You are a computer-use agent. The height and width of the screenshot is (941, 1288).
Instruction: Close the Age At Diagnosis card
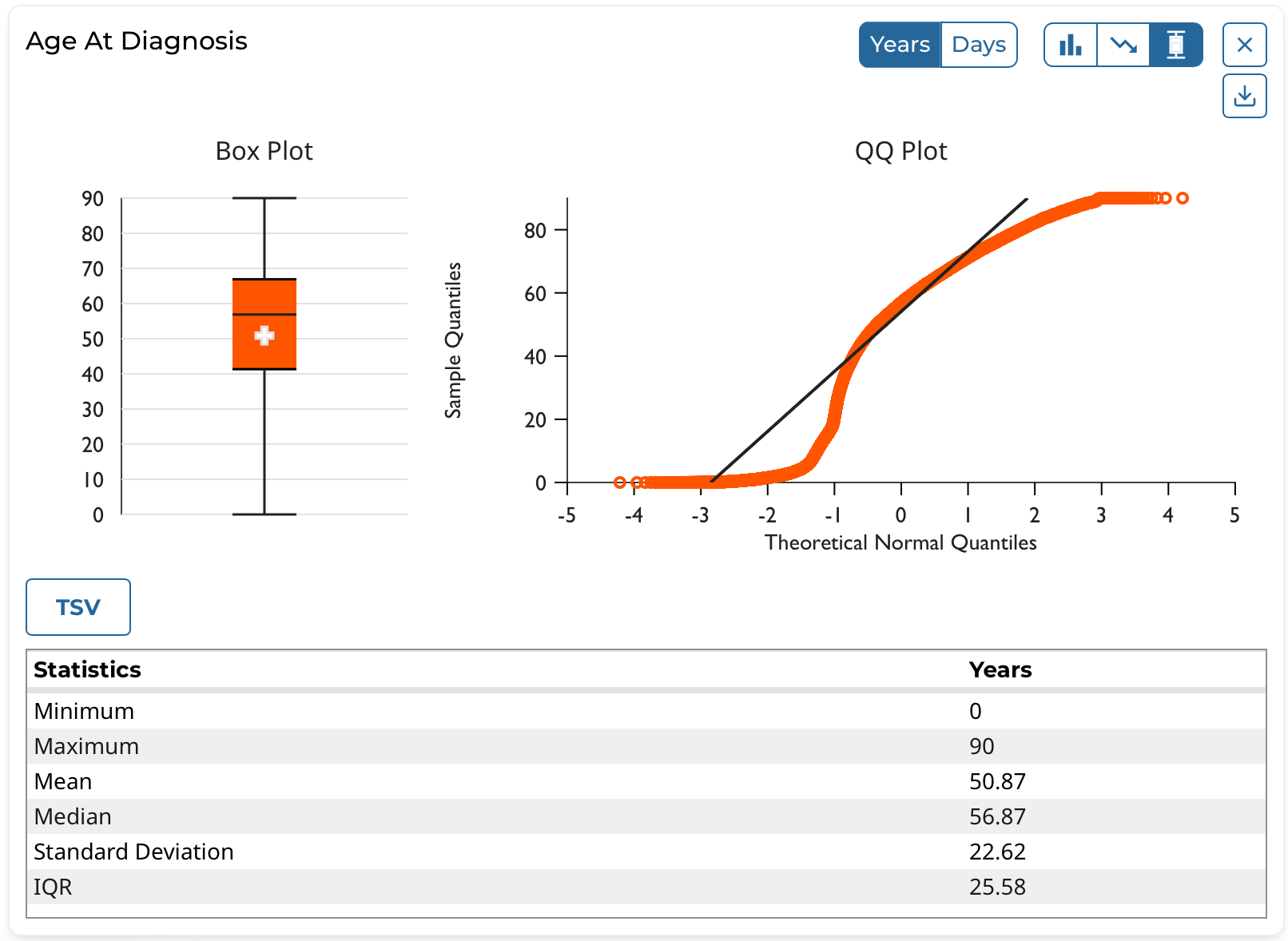click(1244, 45)
